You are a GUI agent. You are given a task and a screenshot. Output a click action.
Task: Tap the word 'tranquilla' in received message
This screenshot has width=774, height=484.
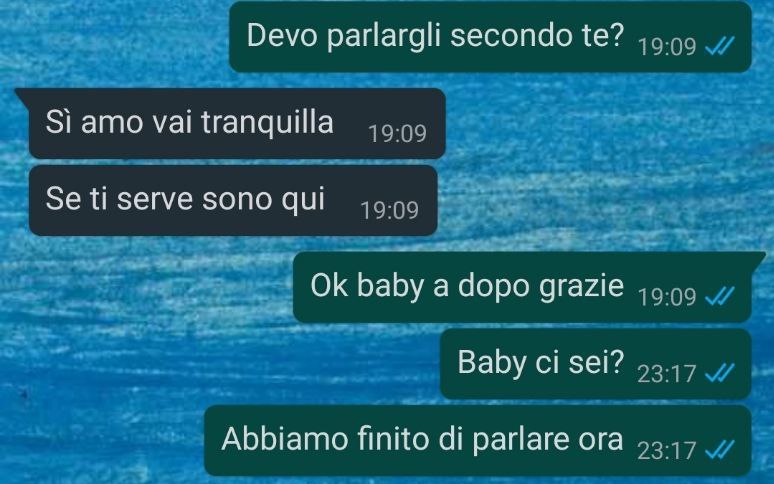[x=267, y=122]
